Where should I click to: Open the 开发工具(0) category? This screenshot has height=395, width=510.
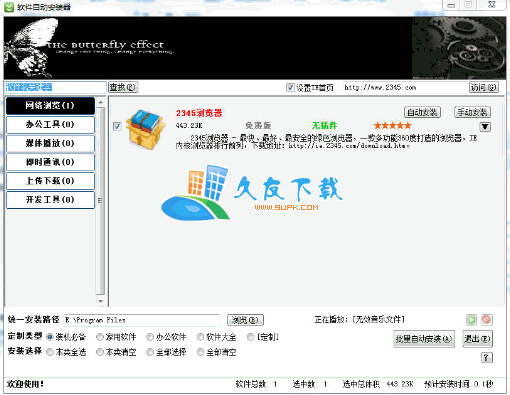coord(50,200)
